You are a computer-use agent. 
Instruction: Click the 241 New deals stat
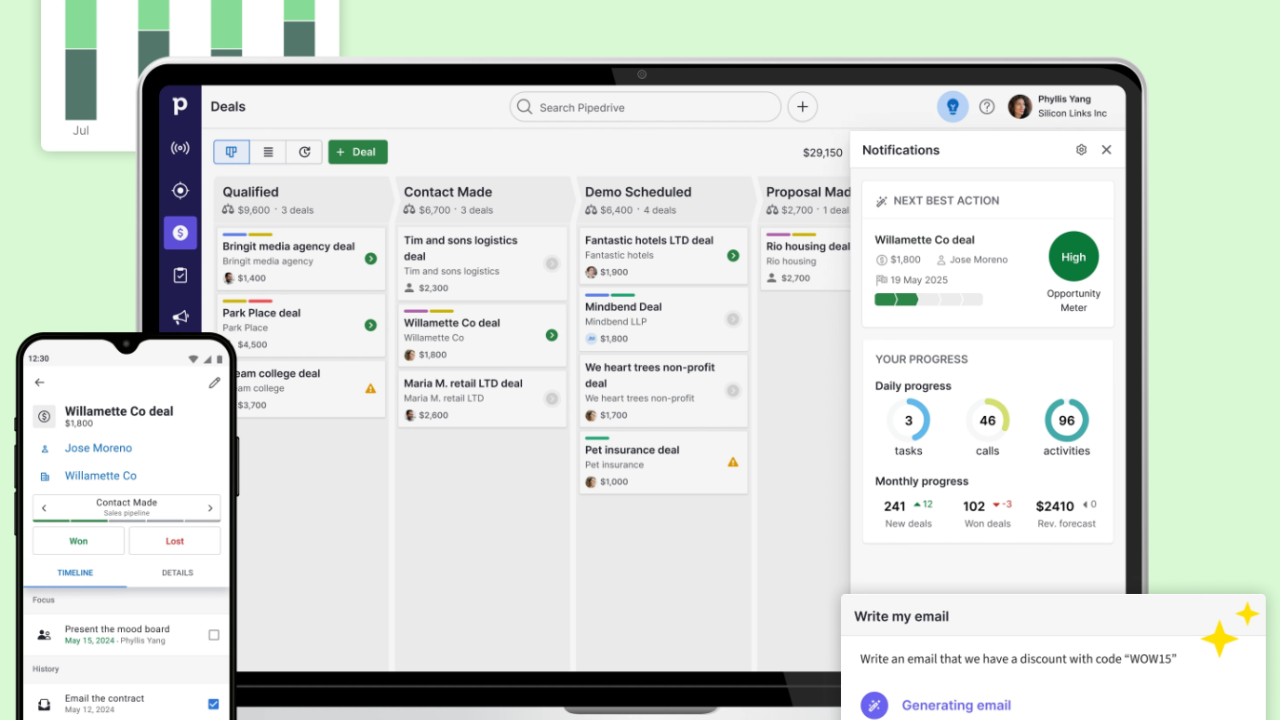point(908,512)
